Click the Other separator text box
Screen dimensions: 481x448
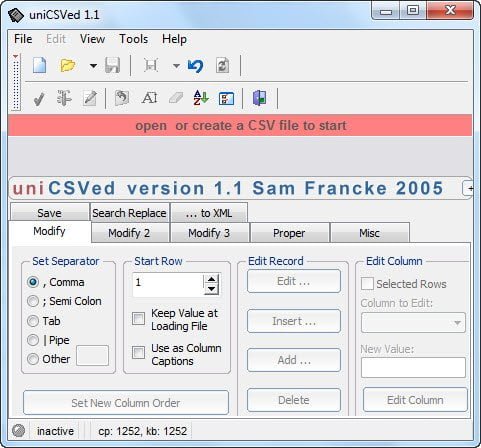pyautogui.click(x=92, y=355)
